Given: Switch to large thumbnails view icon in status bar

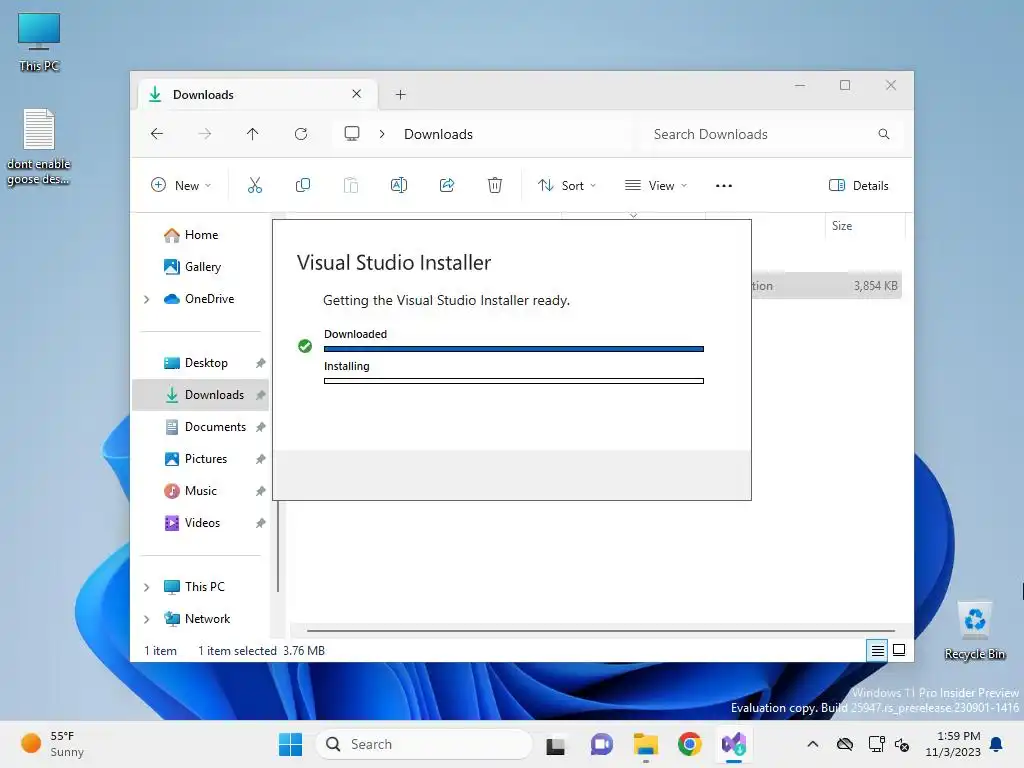Looking at the screenshot, I should 899,650.
